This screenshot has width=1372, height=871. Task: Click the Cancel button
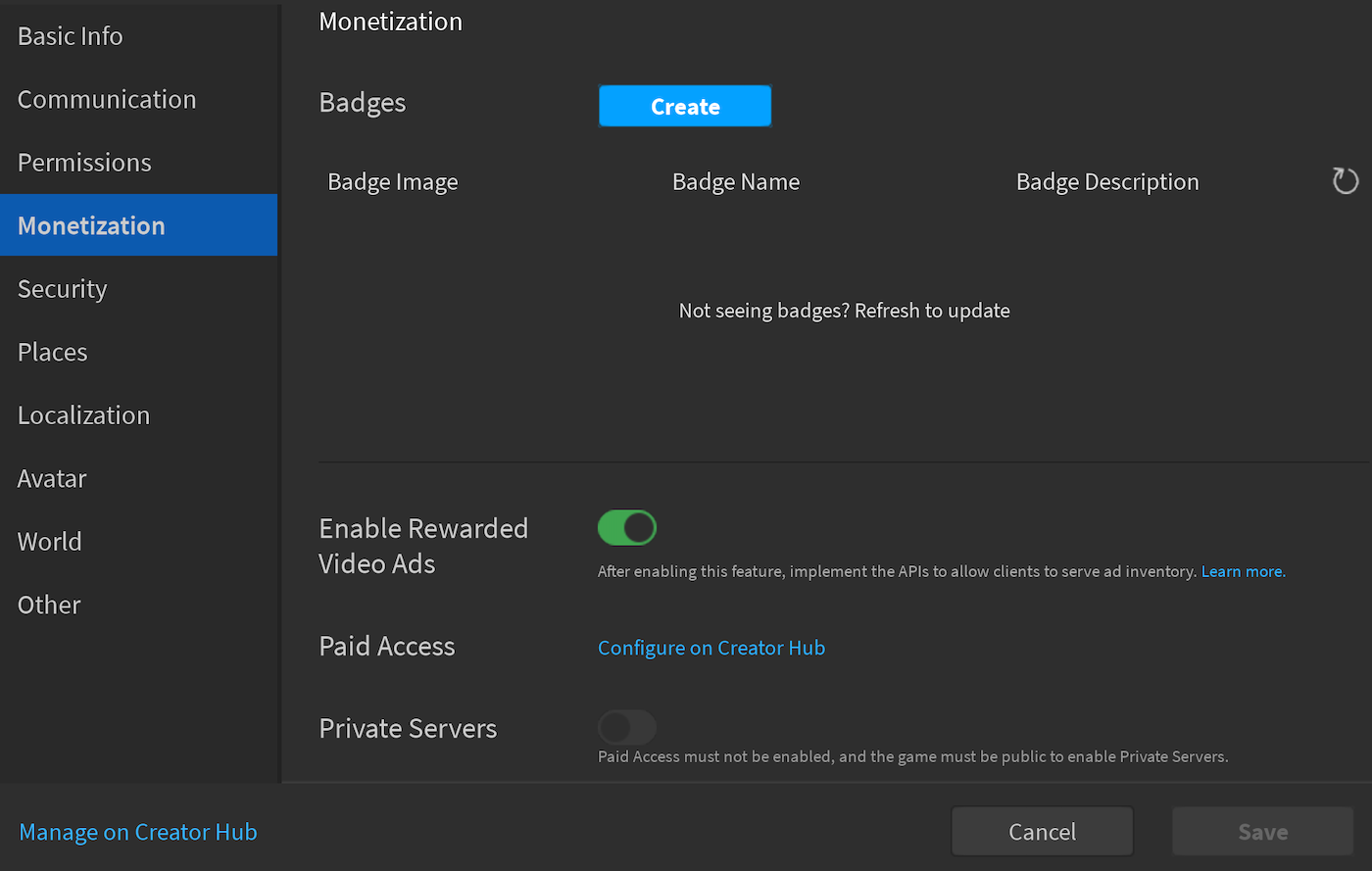(x=1042, y=832)
